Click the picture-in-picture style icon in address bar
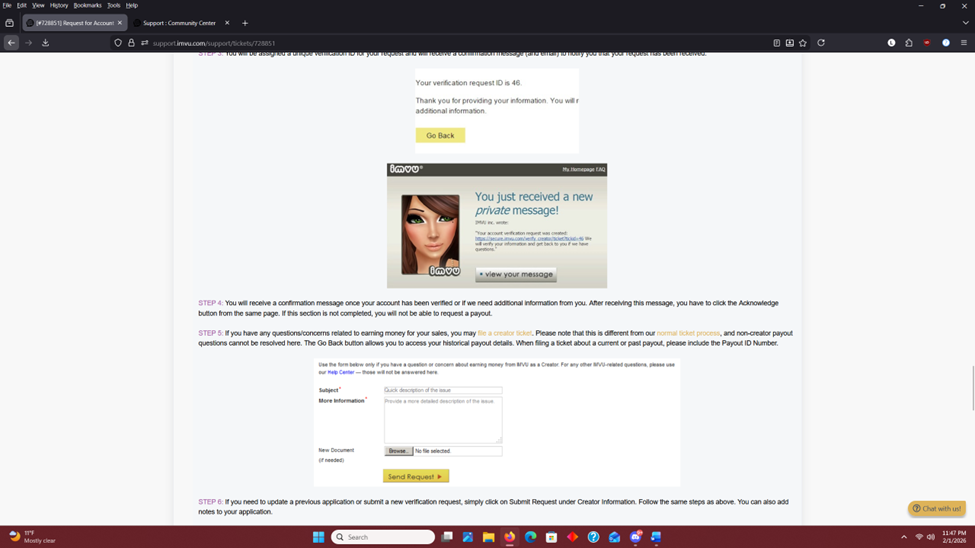This screenshot has width=975, height=548. pos(790,43)
